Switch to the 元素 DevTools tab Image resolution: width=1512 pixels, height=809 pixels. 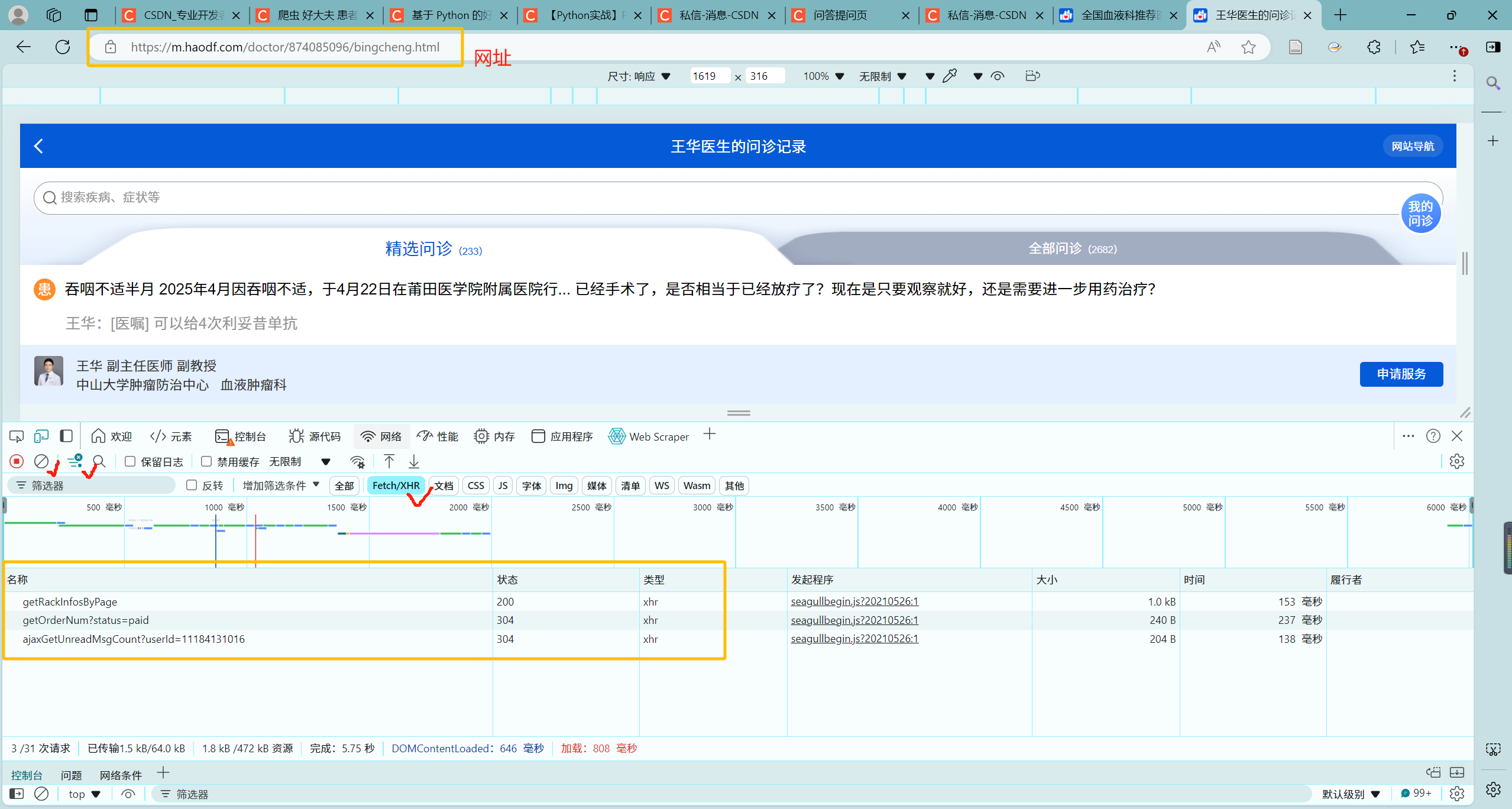click(x=171, y=436)
